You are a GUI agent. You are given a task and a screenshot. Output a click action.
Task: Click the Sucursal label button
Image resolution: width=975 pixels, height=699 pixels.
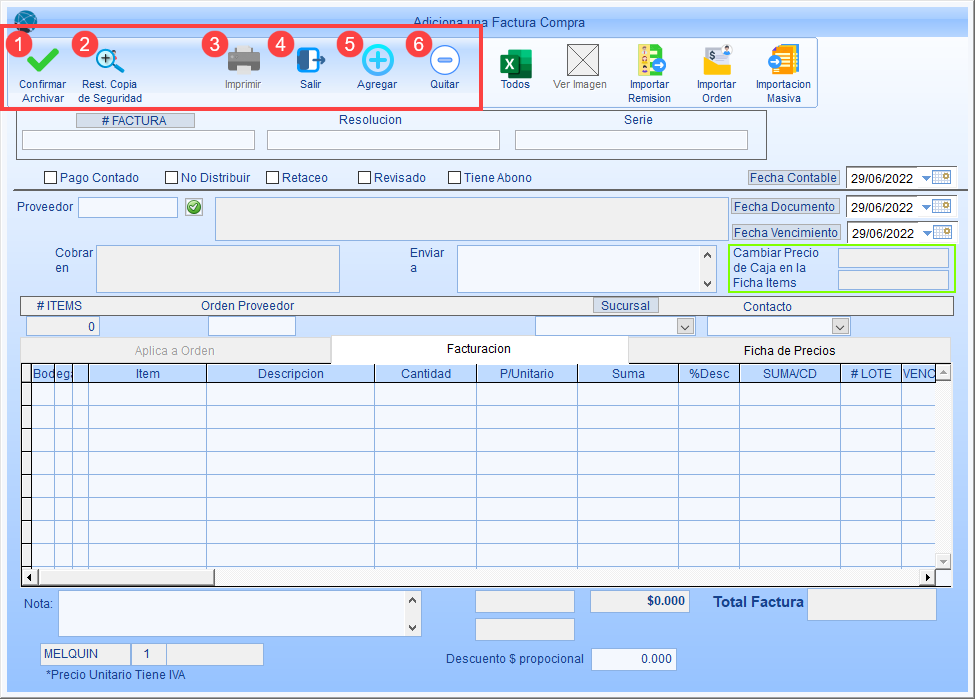(625, 305)
